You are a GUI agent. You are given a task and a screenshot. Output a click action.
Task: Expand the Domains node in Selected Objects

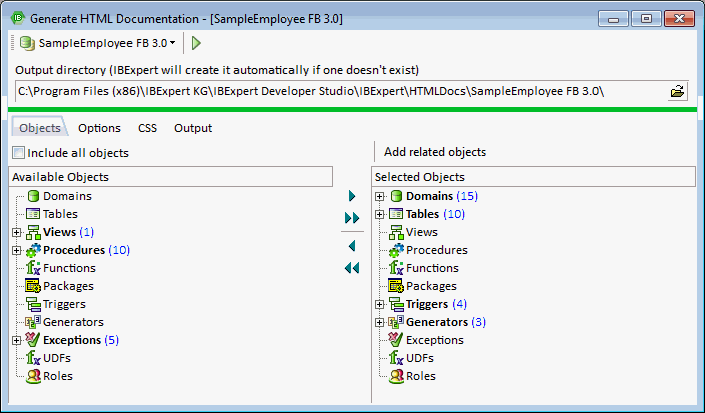click(x=380, y=196)
